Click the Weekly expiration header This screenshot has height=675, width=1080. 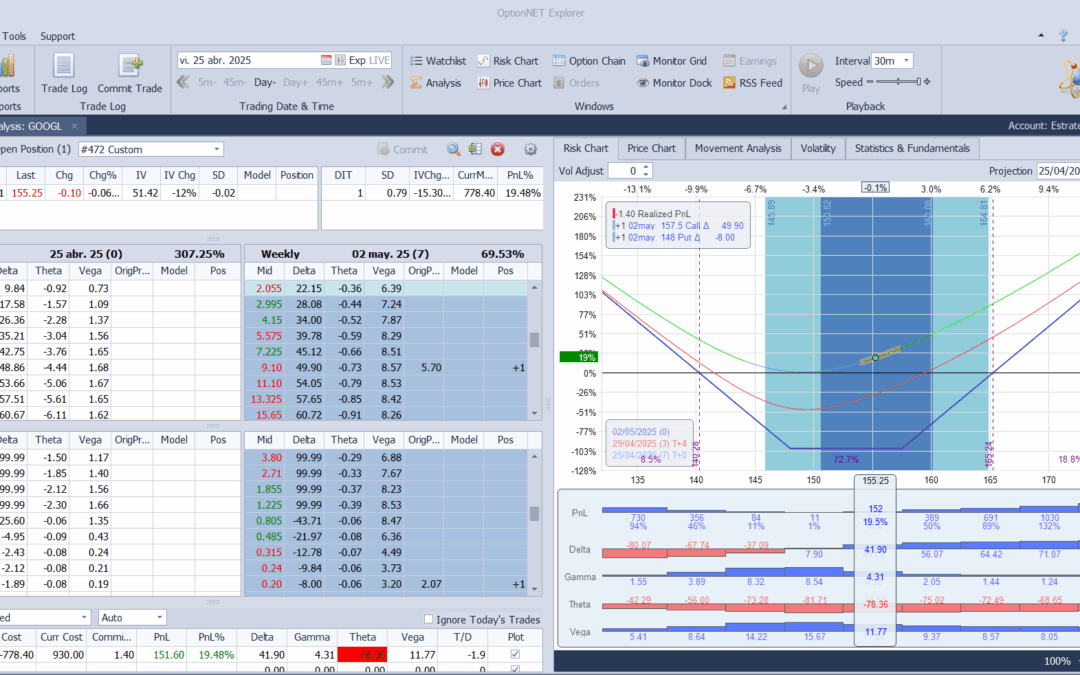[280, 253]
